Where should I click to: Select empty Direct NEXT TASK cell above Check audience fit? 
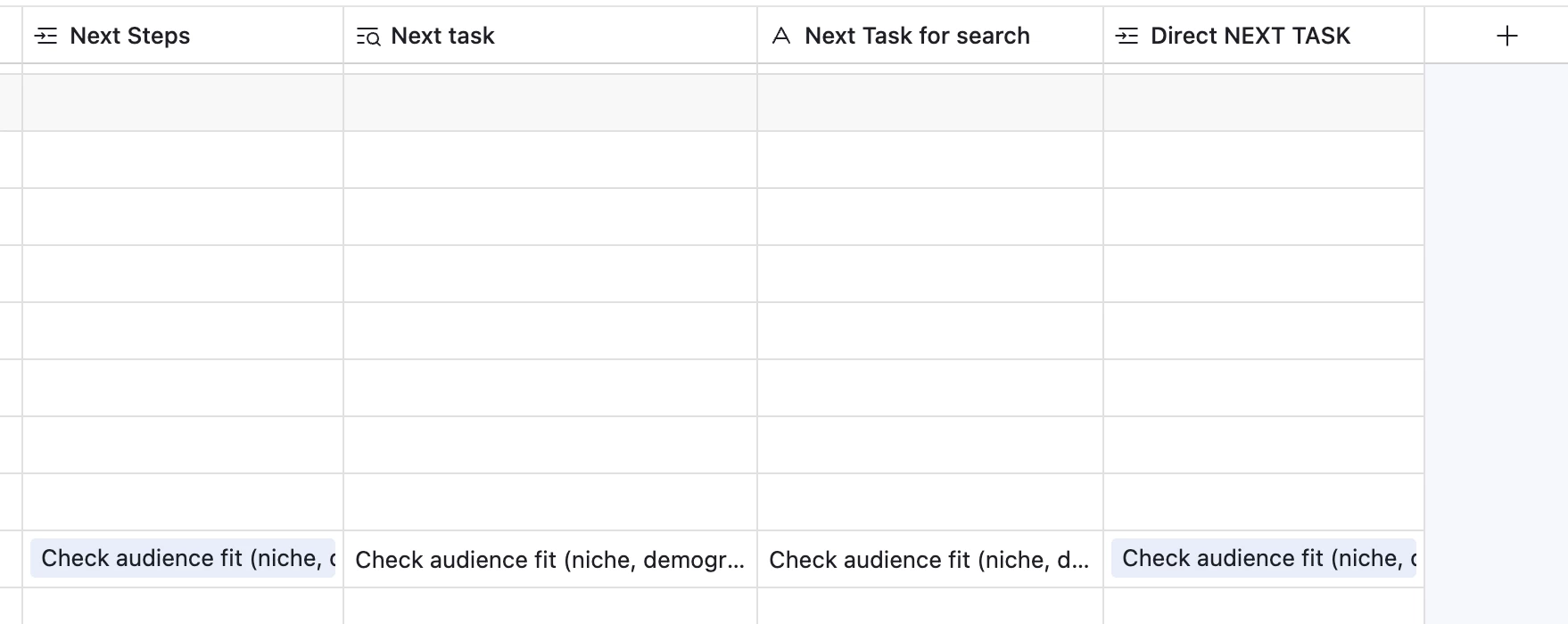pos(1263,502)
